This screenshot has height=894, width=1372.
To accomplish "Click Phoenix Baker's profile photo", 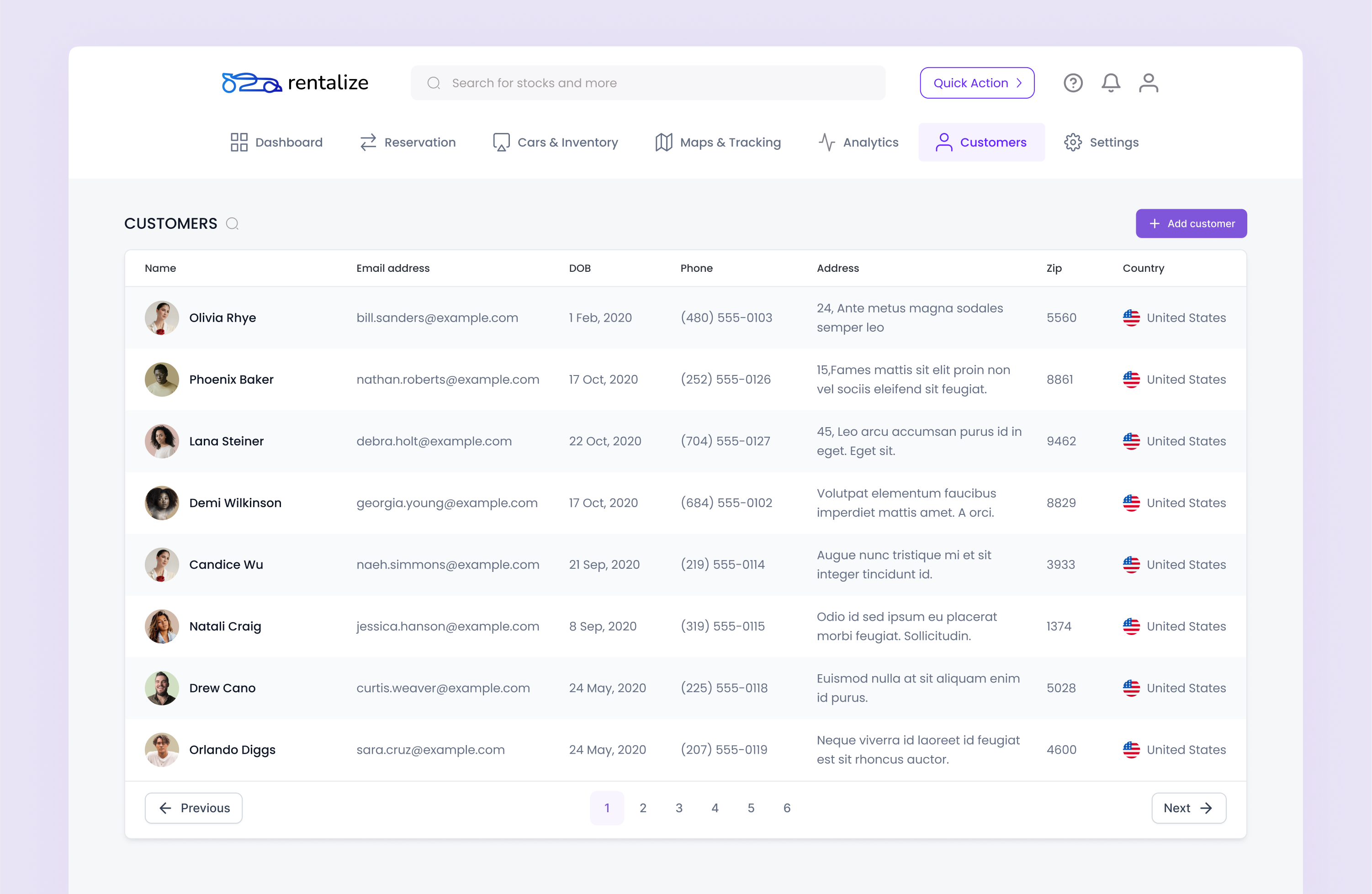I will (161, 379).
